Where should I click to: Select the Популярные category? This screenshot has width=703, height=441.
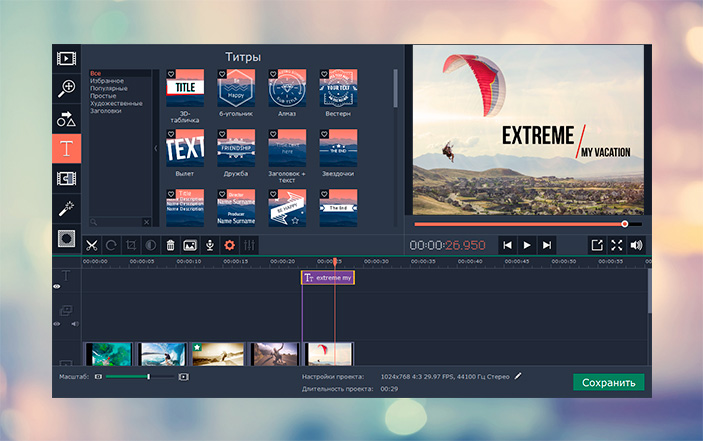pos(109,88)
